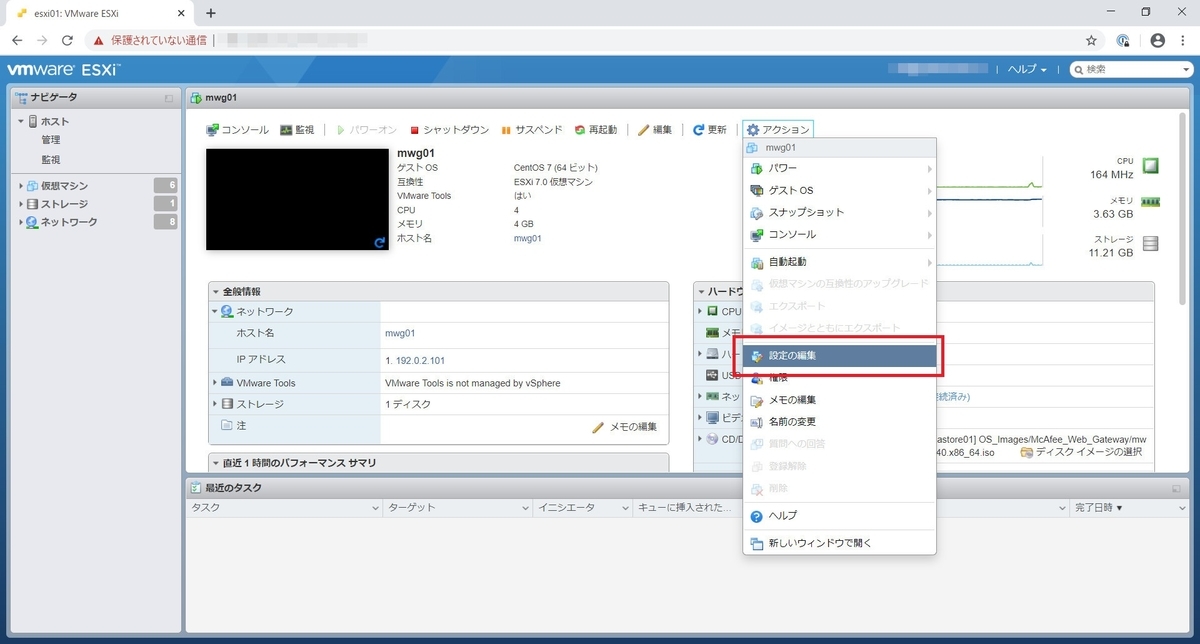Select Manage (管理) in navigator
The image size is (1200, 644).
point(51,140)
